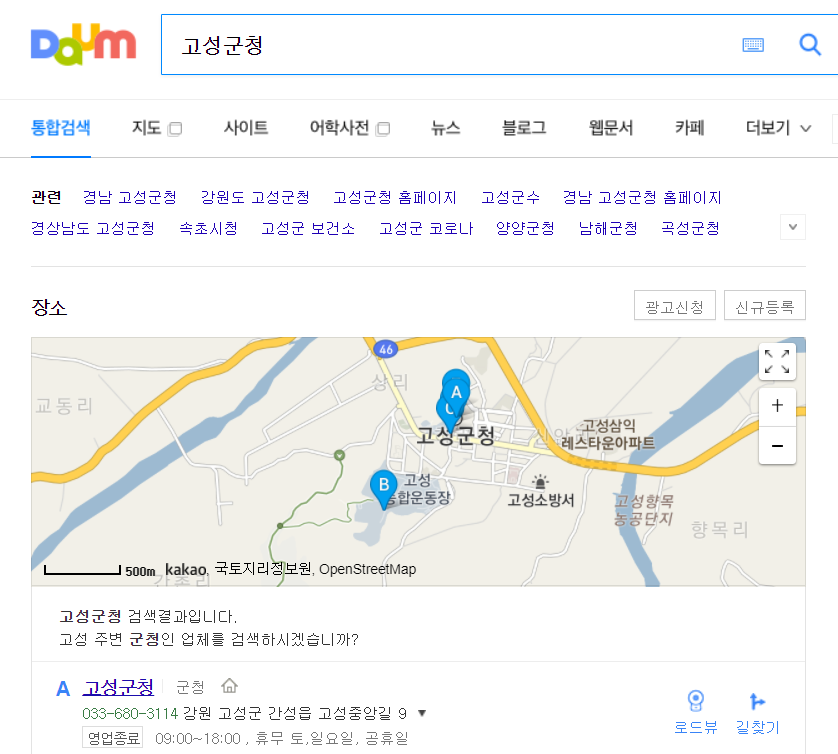838x754 pixels.
Task: Open the 어학사전 tab
Action: coord(339,128)
